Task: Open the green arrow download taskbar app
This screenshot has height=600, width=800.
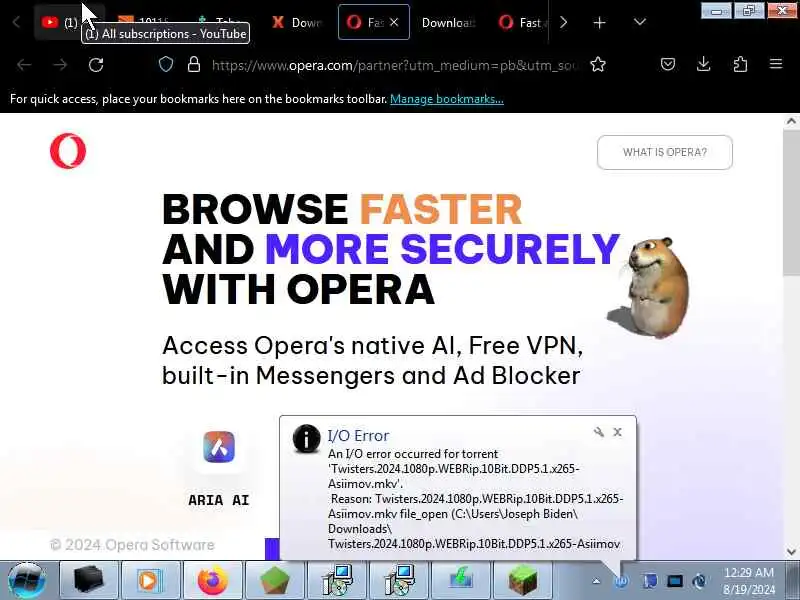Action: point(461,581)
